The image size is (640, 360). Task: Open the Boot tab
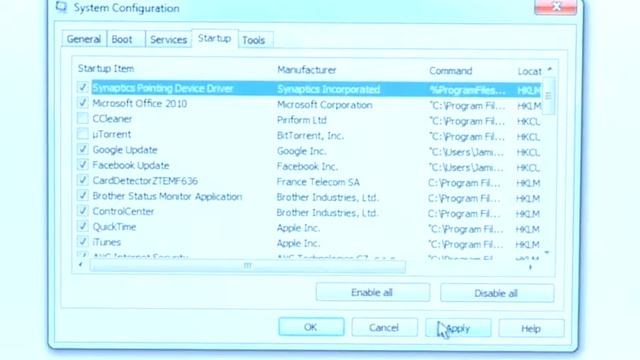point(125,39)
